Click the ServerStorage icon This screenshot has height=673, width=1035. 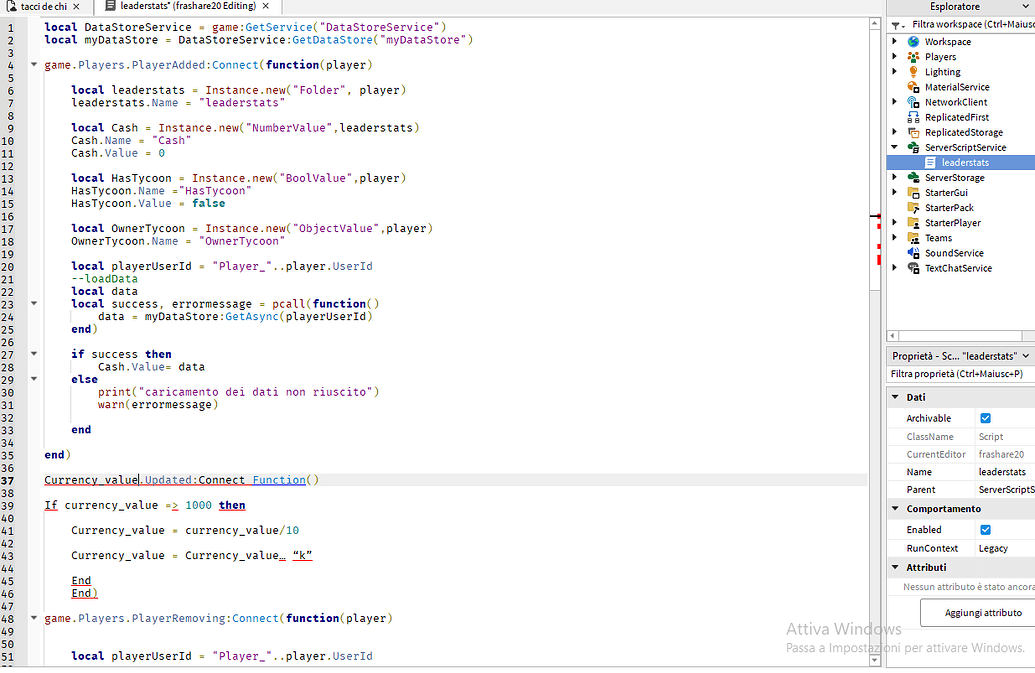914,177
